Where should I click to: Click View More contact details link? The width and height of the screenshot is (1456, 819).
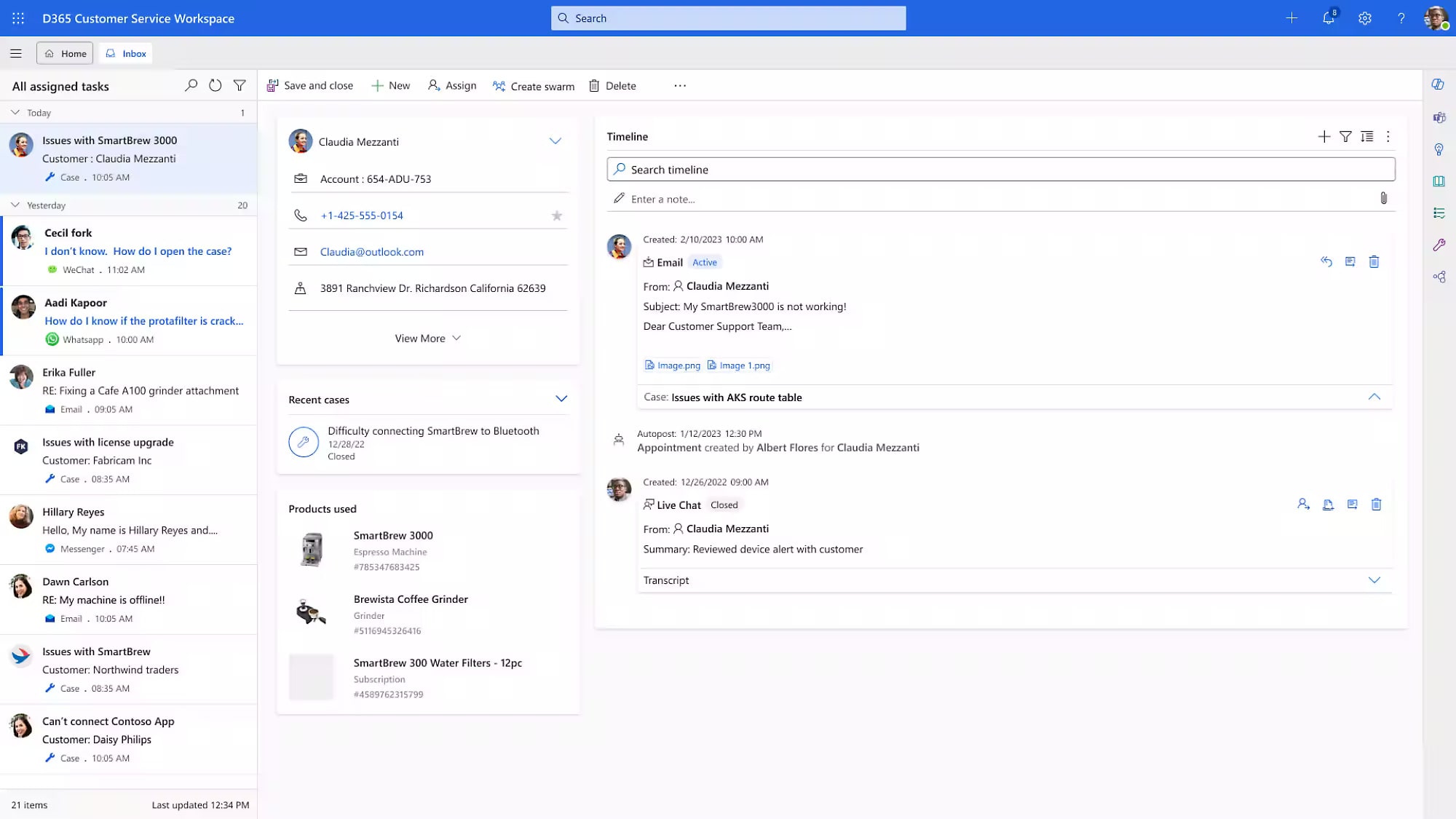(427, 338)
